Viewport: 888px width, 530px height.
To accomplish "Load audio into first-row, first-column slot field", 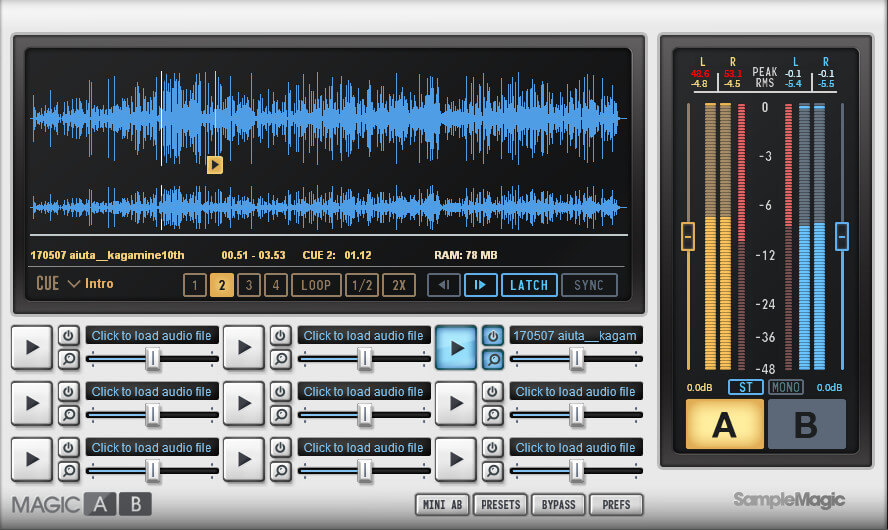I will [x=152, y=335].
